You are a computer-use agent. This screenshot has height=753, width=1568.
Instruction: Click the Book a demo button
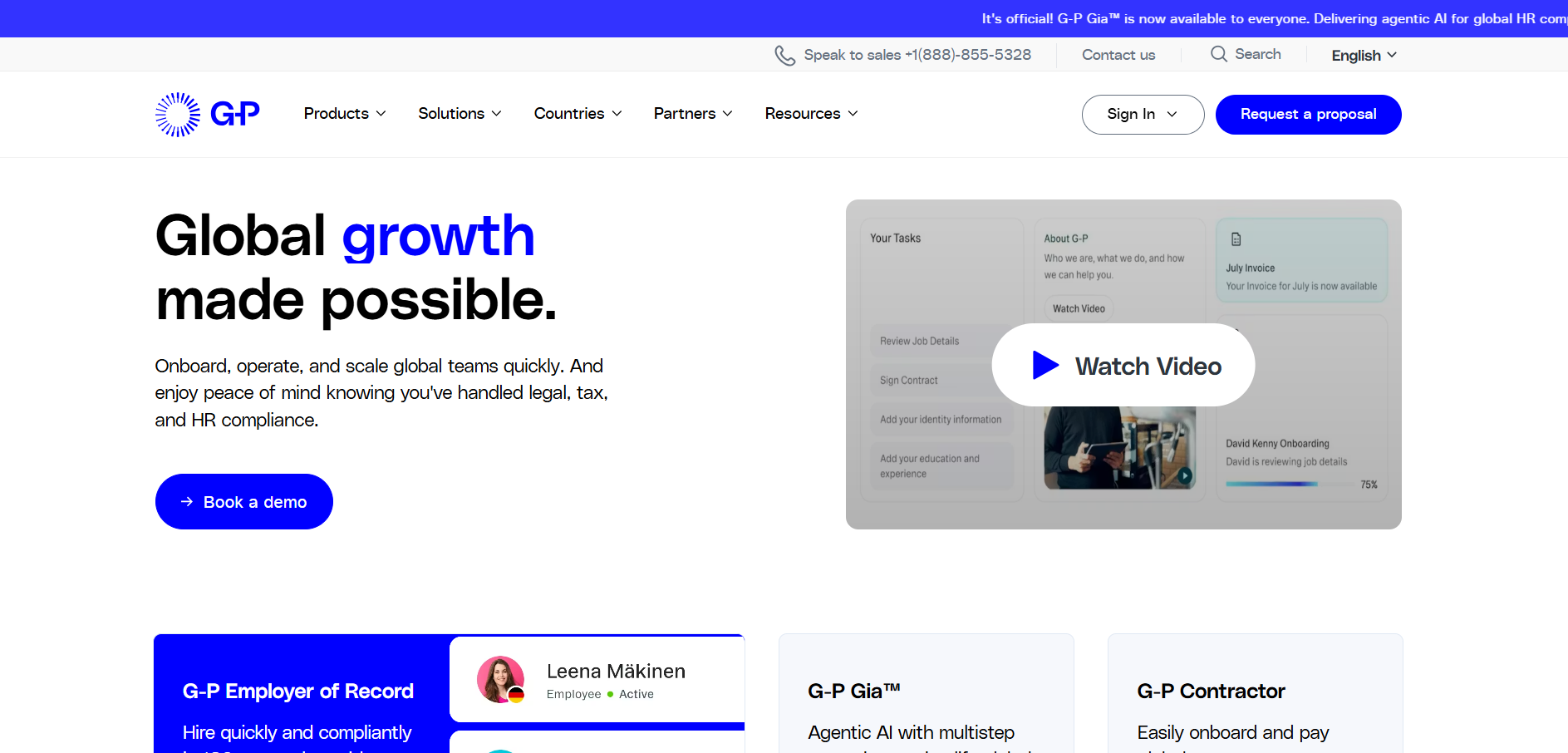[x=244, y=502]
